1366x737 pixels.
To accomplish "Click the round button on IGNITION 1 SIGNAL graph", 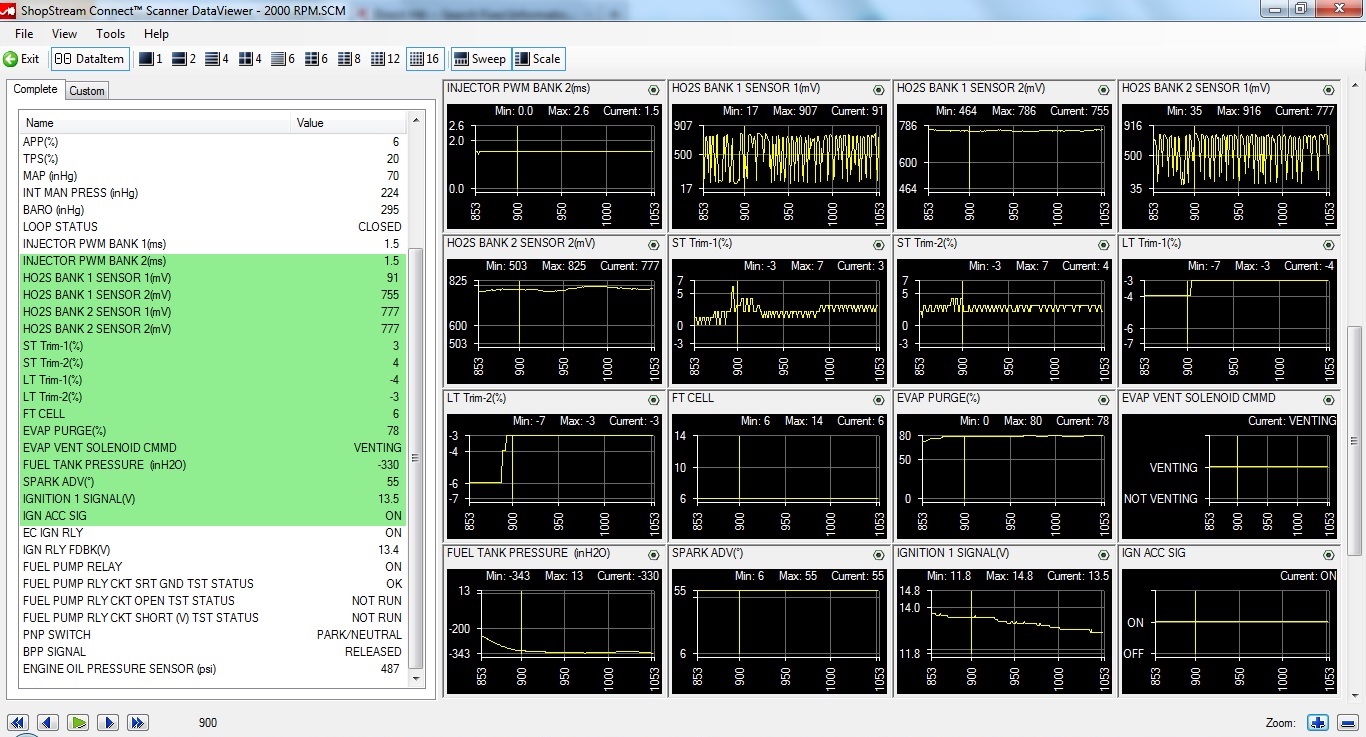I will [x=1103, y=555].
